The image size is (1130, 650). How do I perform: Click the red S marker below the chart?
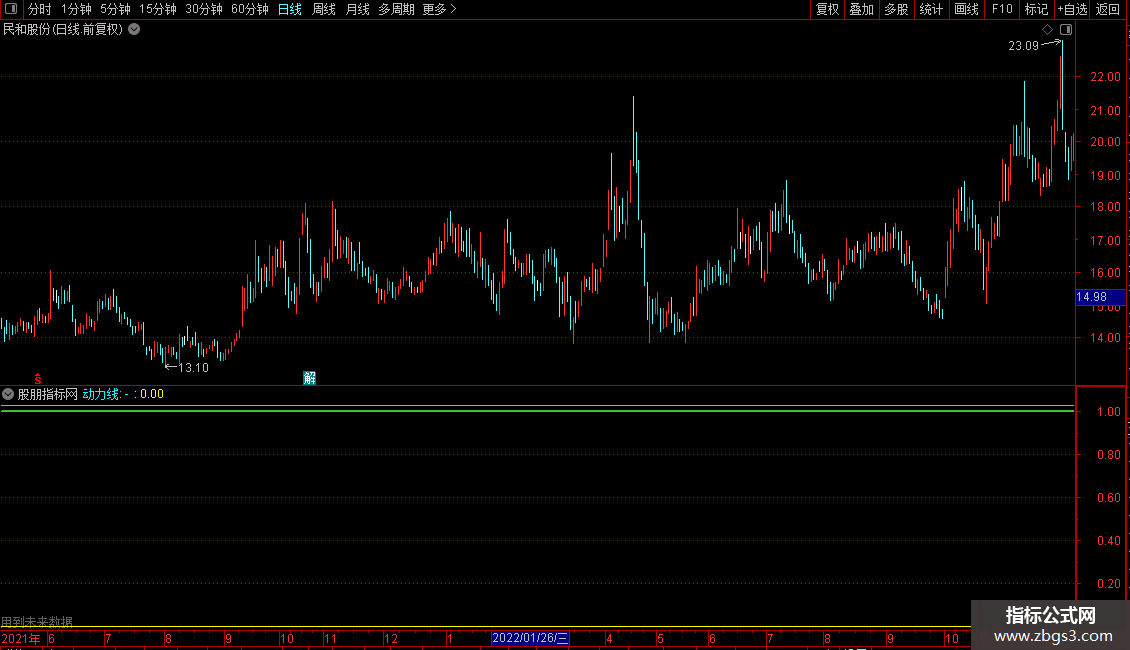[x=38, y=379]
